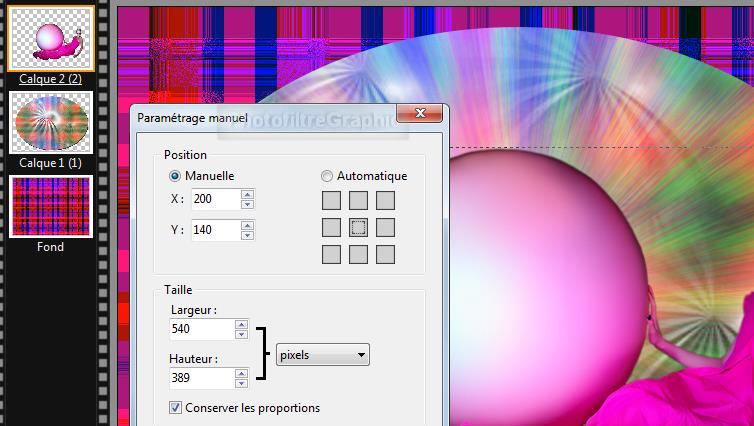Select center square in alignment grid
This screenshot has height=426, width=754.
[x=358, y=228]
